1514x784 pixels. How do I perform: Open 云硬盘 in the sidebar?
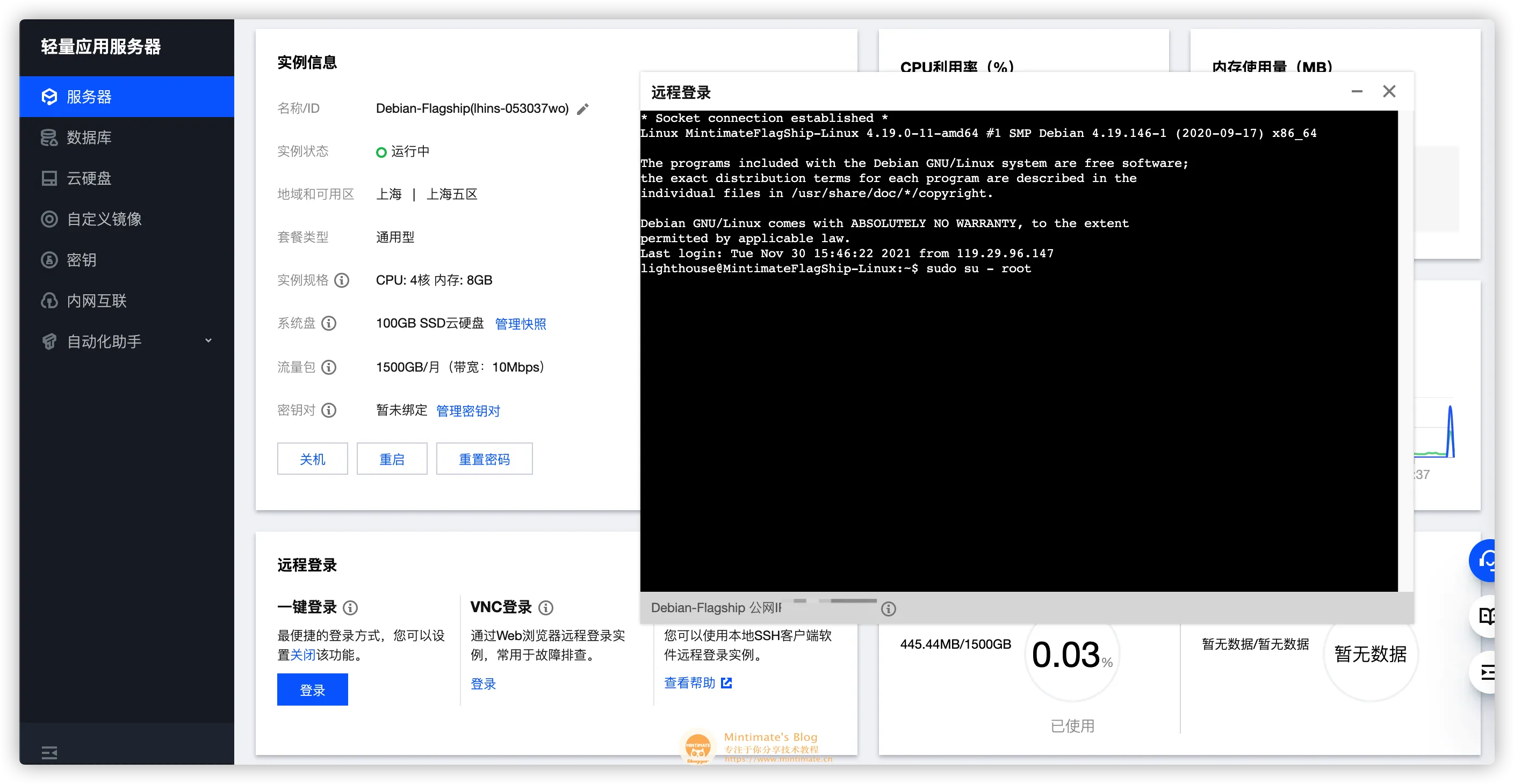point(126,178)
